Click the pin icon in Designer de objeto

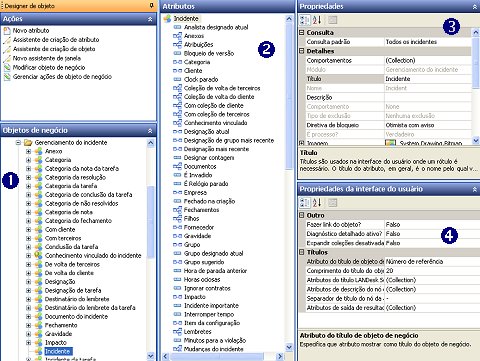click(x=152, y=5)
